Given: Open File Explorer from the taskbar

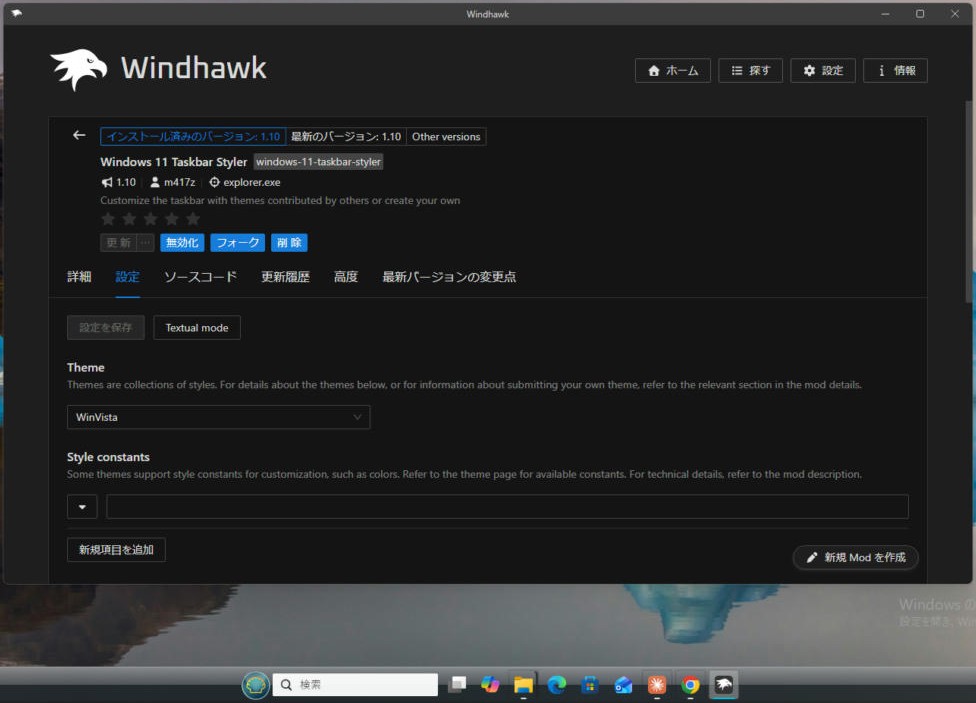Looking at the screenshot, I should 523,685.
